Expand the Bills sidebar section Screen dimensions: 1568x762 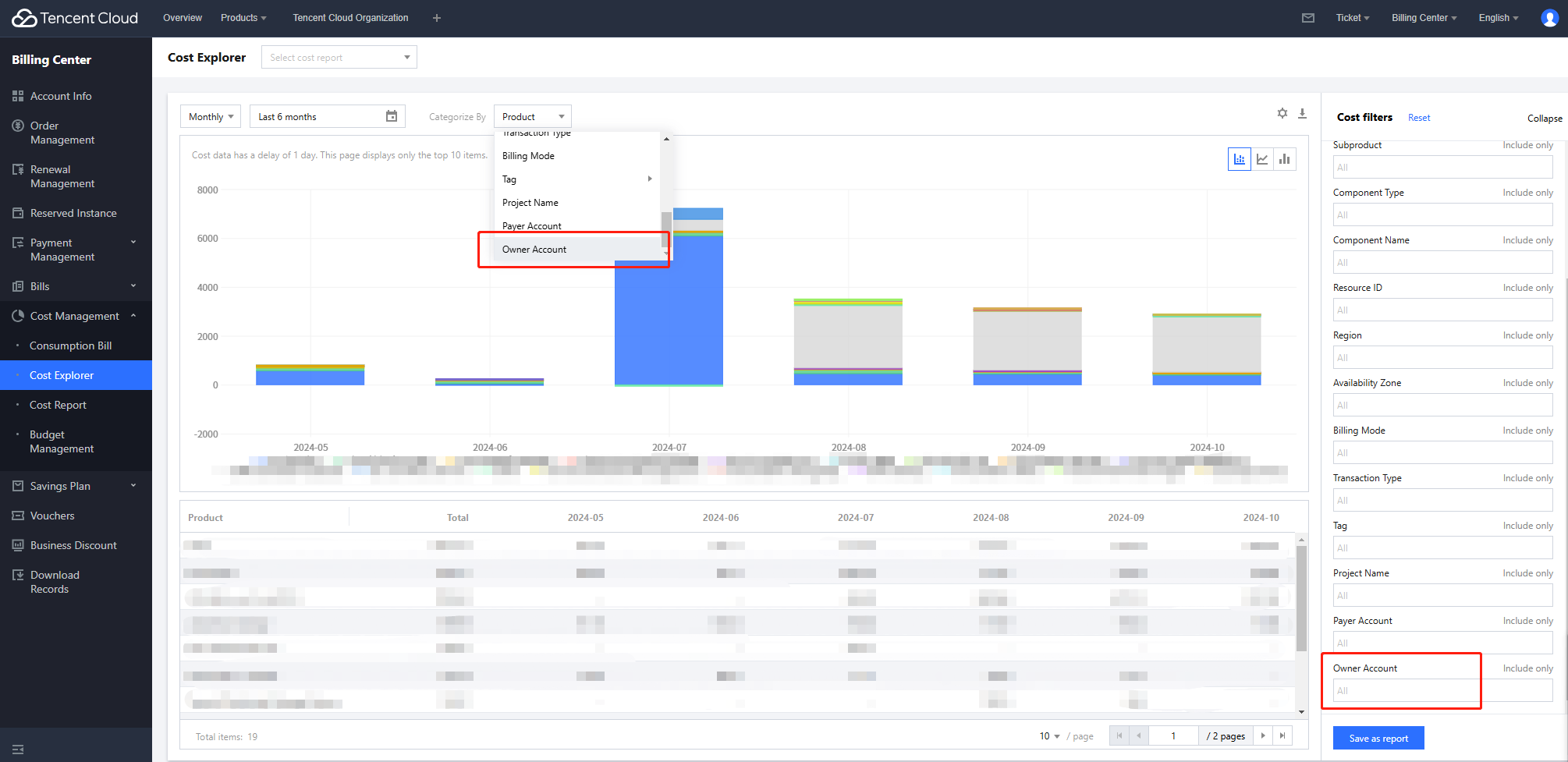[x=76, y=286]
